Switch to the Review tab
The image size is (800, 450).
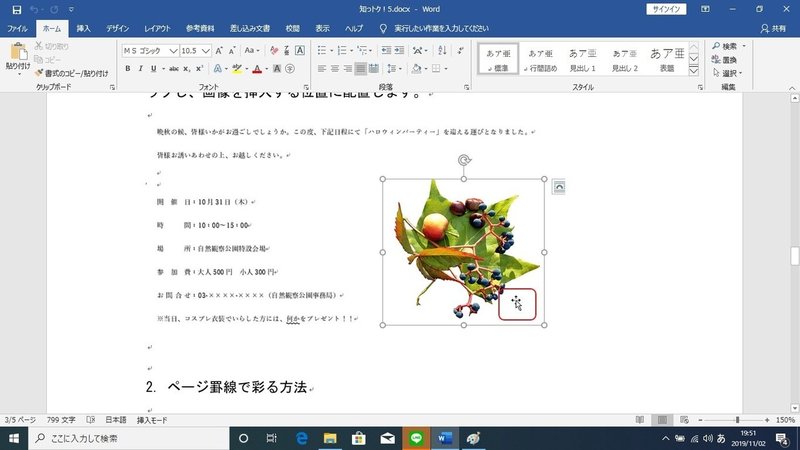(292, 29)
